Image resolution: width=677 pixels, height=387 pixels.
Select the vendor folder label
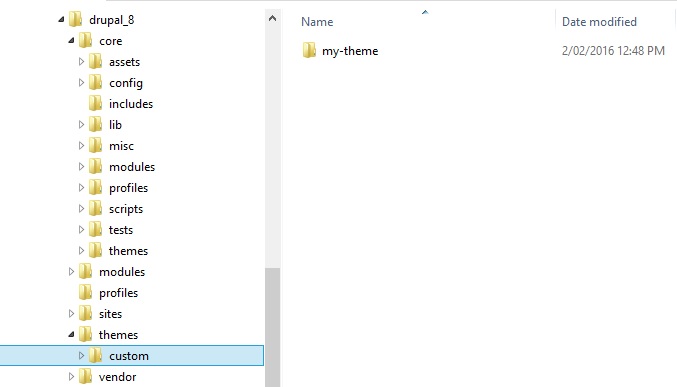(x=117, y=377)
